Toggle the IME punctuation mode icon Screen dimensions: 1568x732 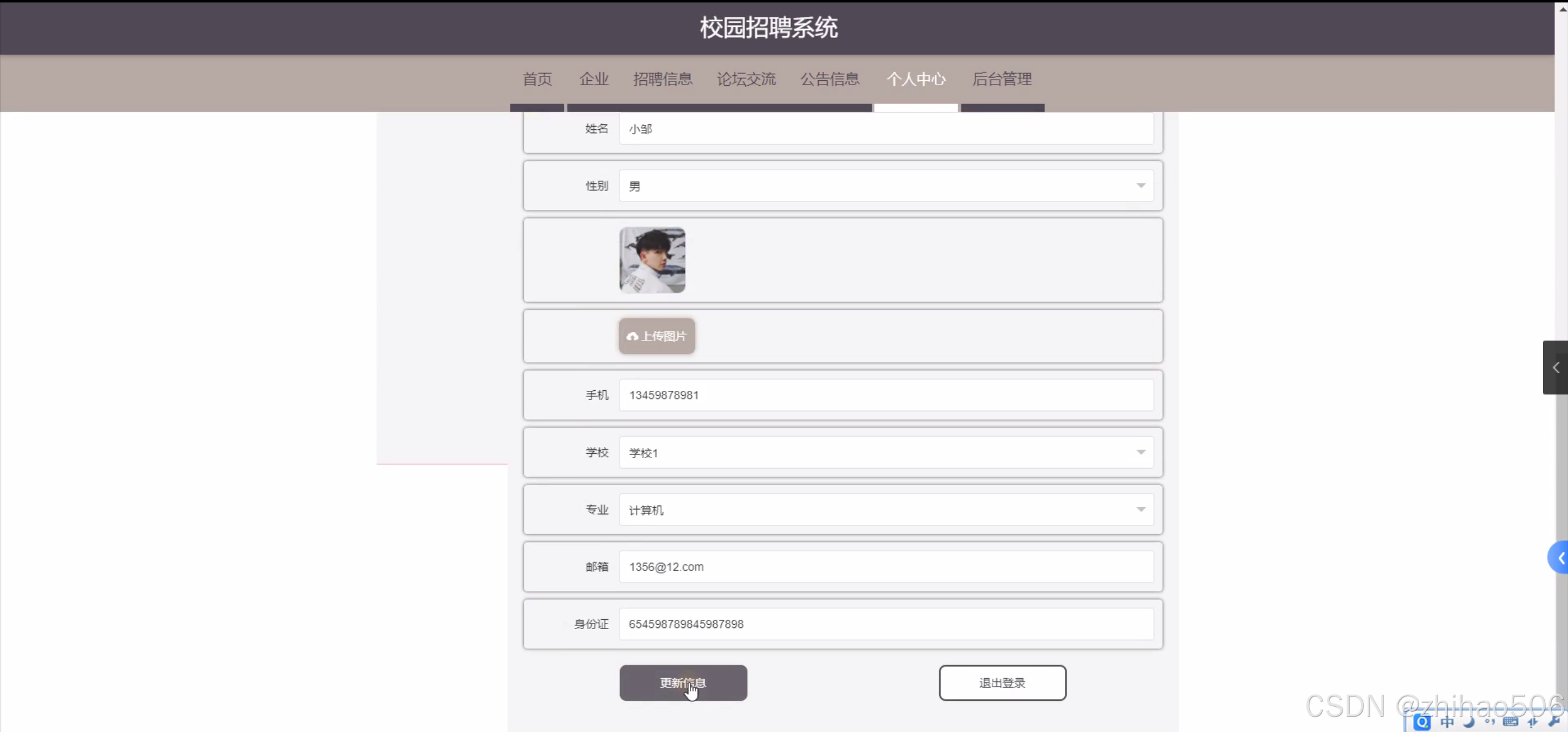tap(1490, 723)
